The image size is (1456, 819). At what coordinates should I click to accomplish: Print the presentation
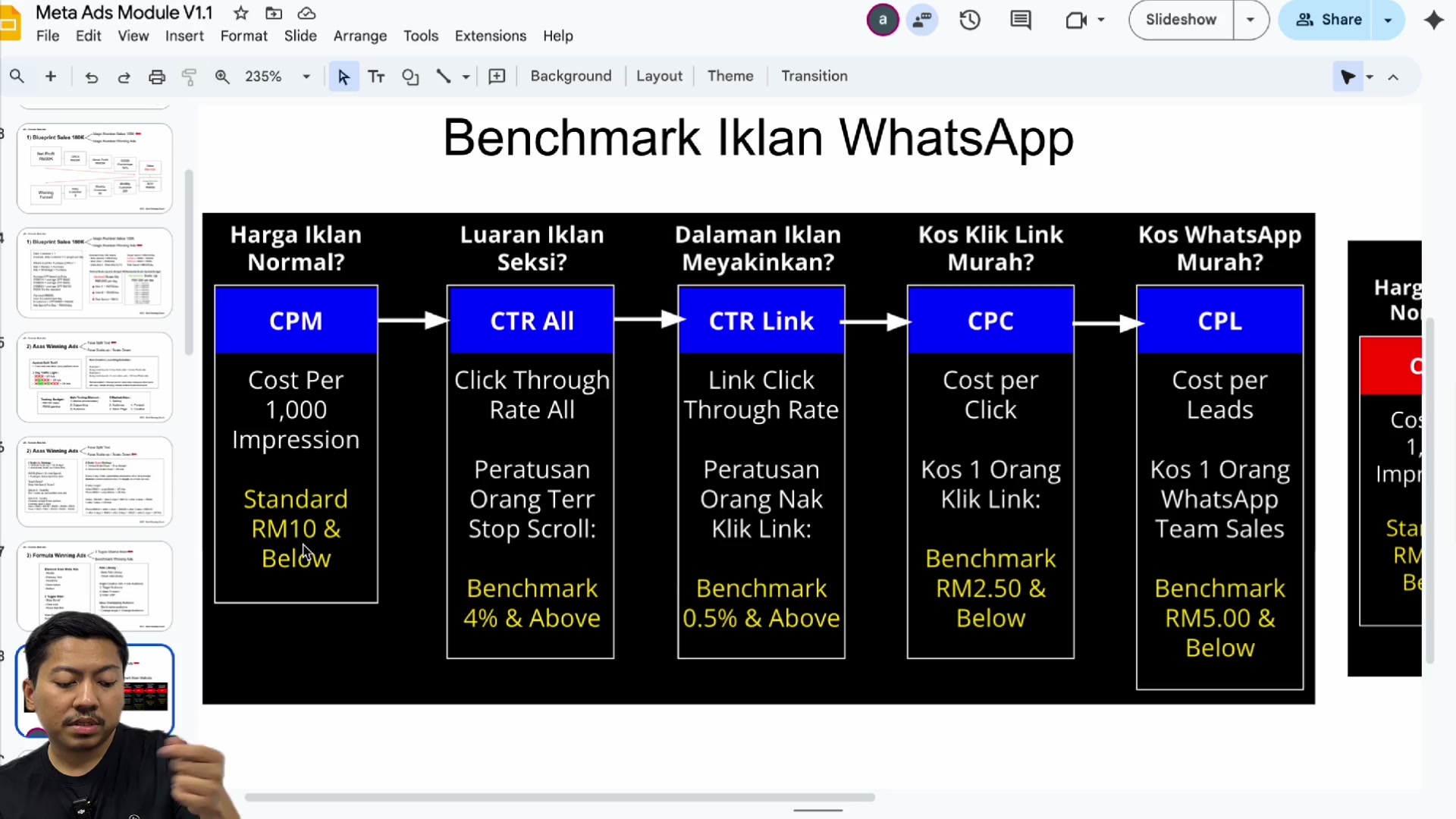pos(157,77)
